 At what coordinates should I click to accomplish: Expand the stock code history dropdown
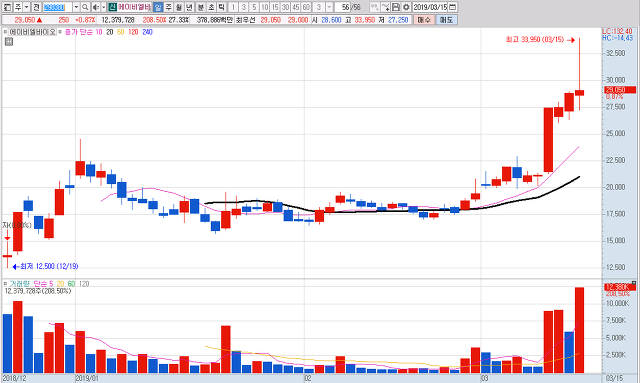[76, 7]
